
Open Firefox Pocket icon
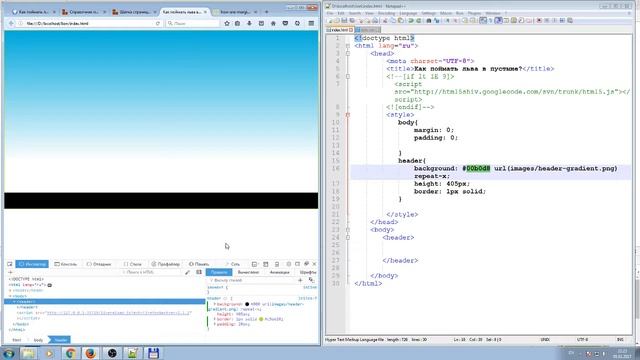285,24
